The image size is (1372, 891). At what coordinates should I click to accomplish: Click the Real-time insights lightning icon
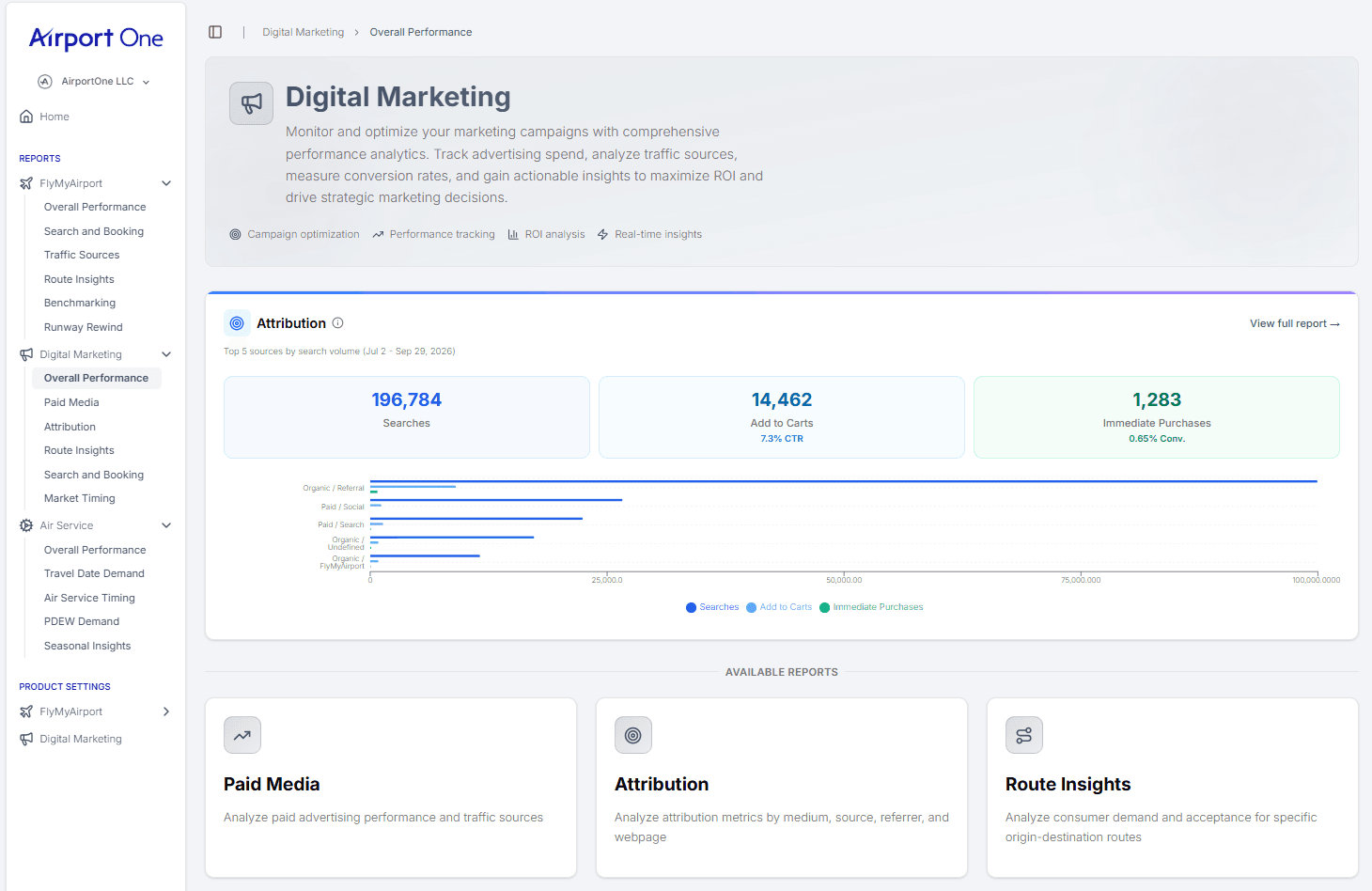[603, 234]
